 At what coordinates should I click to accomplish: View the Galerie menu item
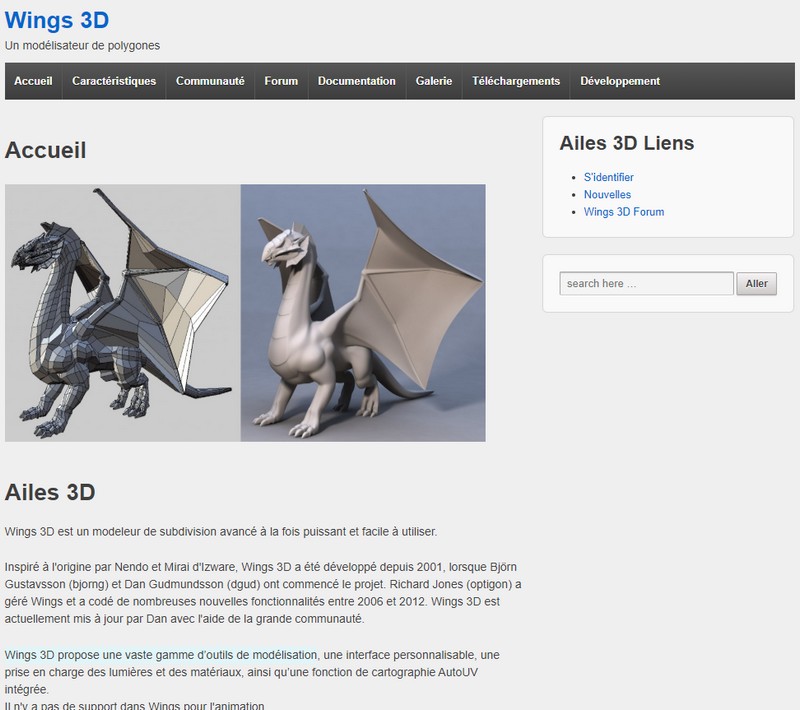[x=434, y=81]
